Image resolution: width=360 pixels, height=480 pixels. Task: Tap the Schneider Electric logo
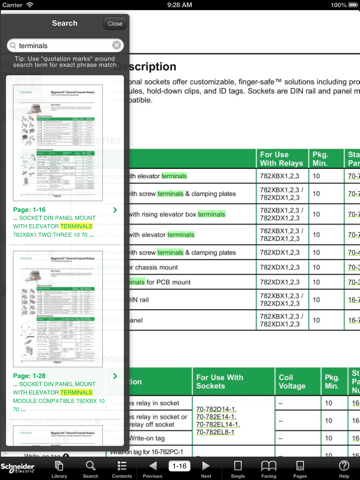[x=18, y=468]
